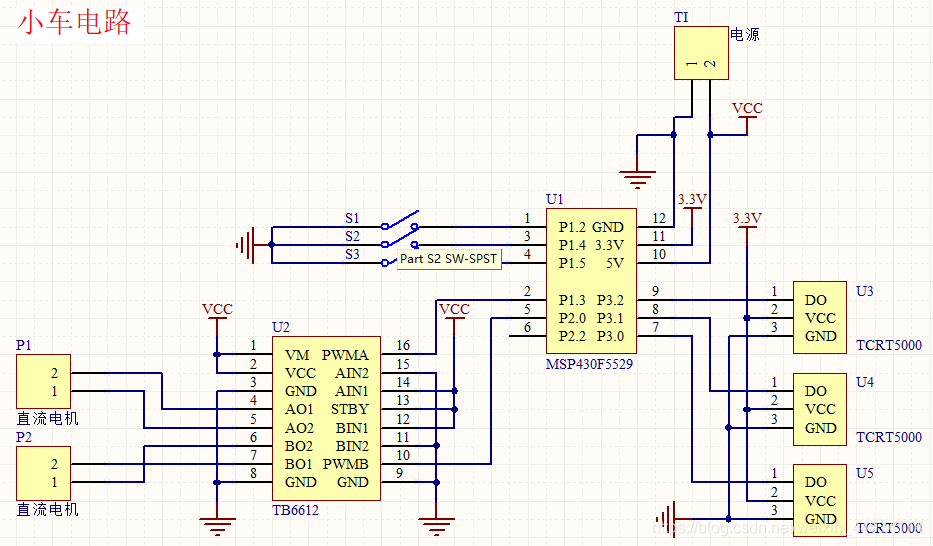The image size is (933, 546).
Task: Click the "S2" switch label
Action: coord(352,236)
